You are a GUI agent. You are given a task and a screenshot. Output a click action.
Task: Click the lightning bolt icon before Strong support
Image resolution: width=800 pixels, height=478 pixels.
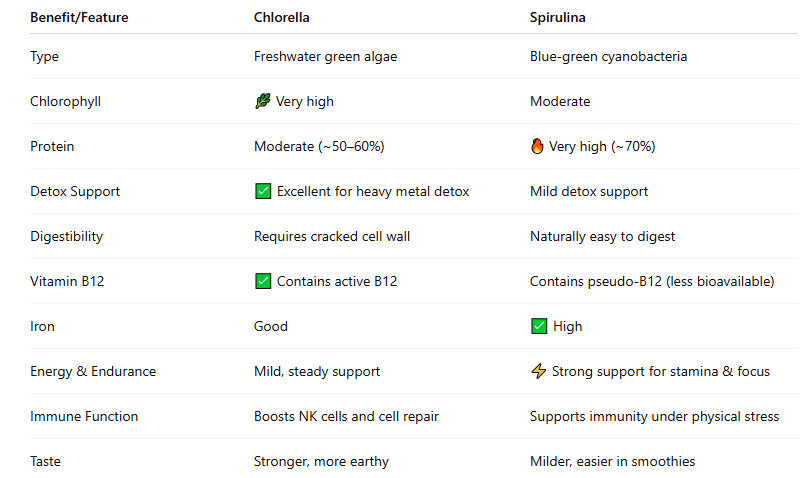point(538,371)
